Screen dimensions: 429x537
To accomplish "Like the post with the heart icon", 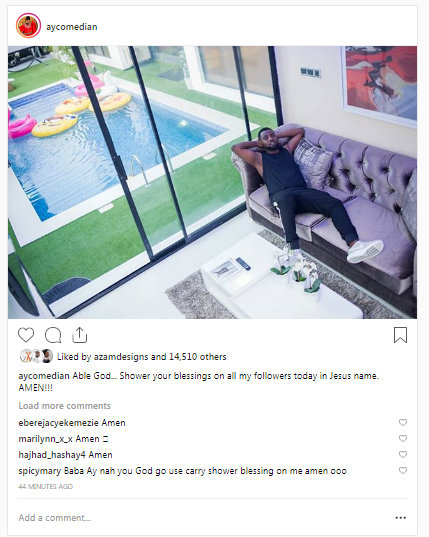I will (26, 335).
